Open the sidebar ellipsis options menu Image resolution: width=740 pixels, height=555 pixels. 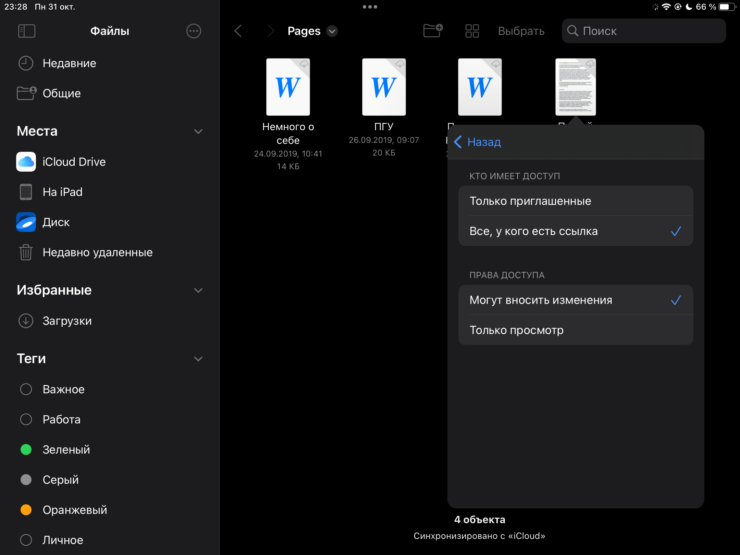pyautogui.click(x=194, y=31)
